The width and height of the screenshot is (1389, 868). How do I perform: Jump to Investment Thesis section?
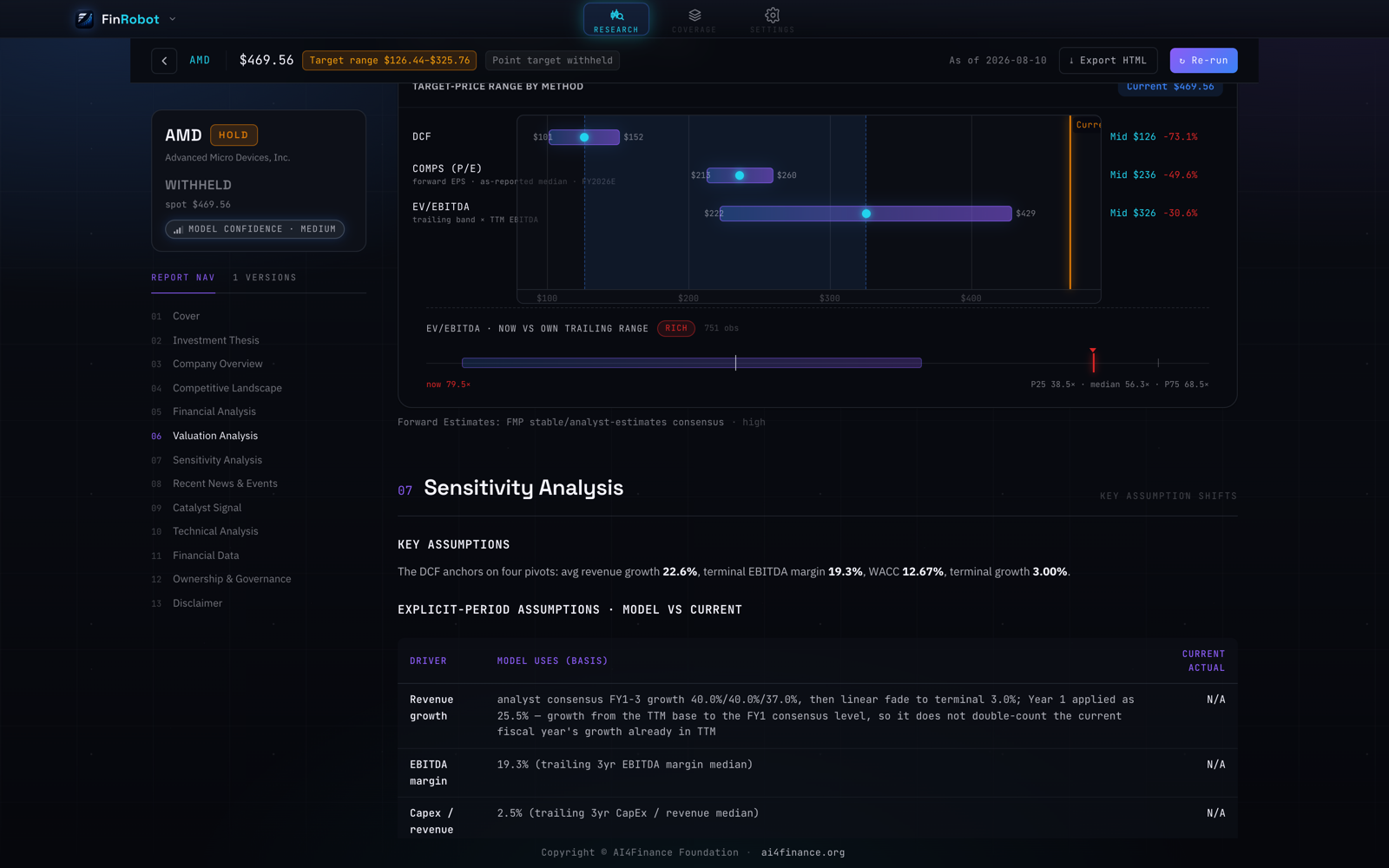[x=215, y=340]
